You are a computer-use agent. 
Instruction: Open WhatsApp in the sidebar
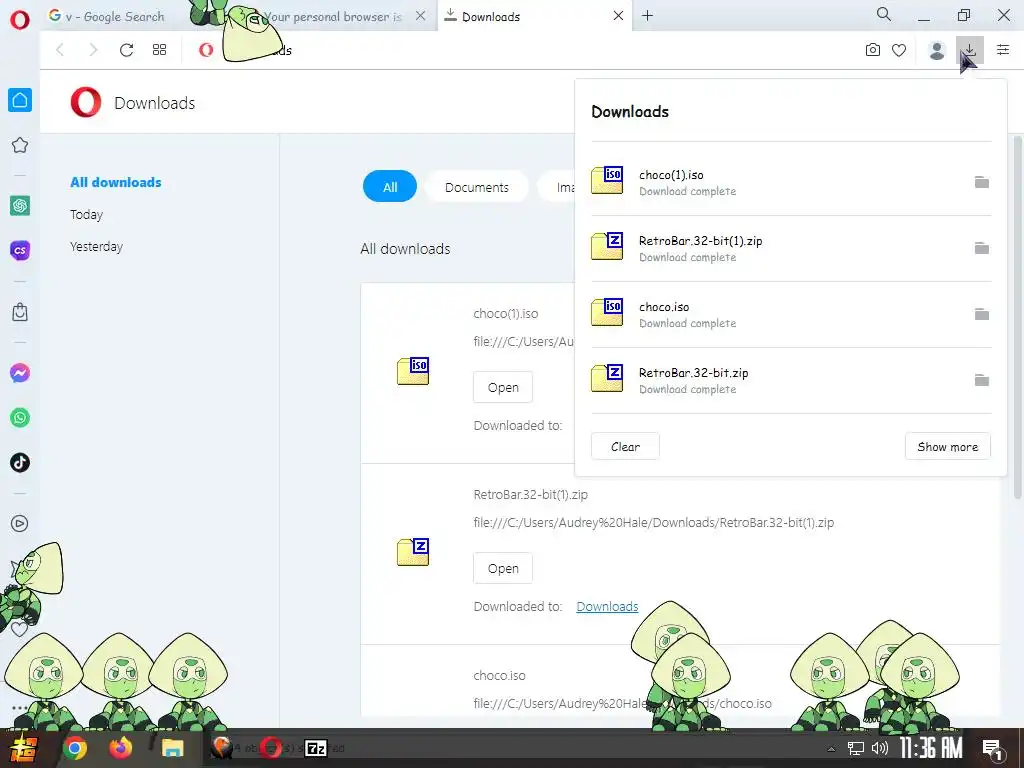coord(20,418)
